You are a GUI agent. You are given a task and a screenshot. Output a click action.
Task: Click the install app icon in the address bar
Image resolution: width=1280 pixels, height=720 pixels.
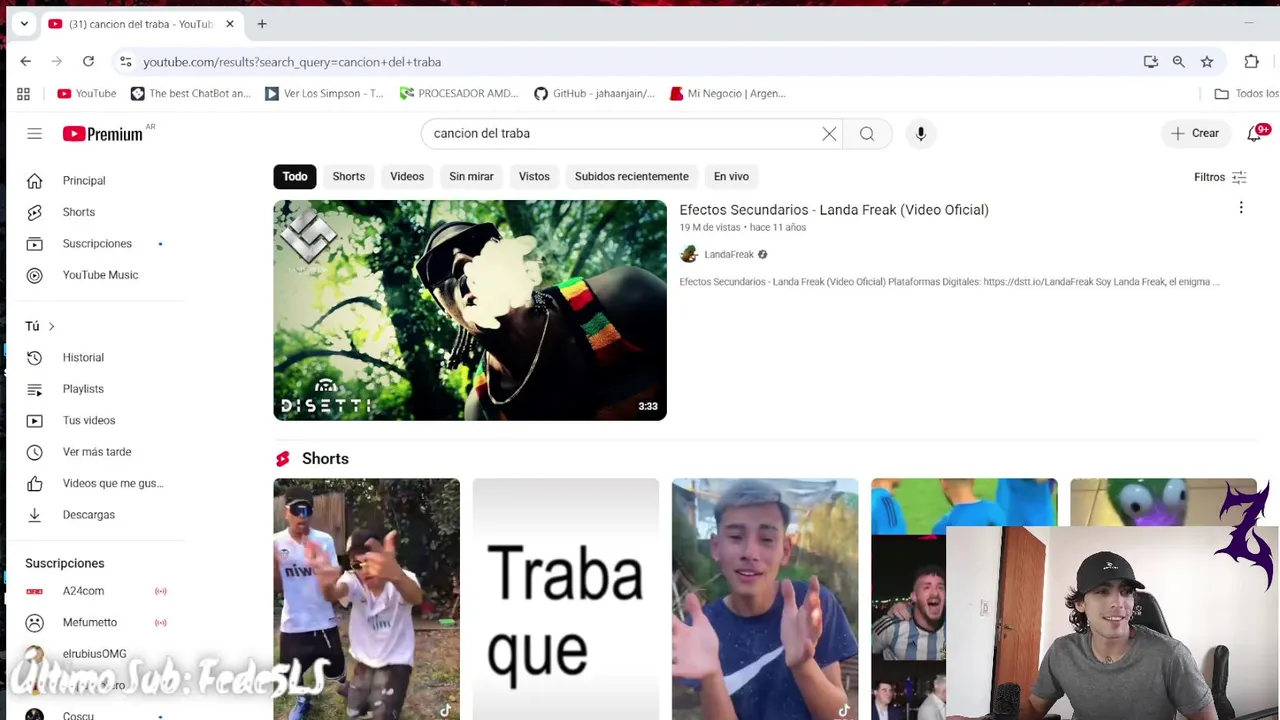(1151, 62)
